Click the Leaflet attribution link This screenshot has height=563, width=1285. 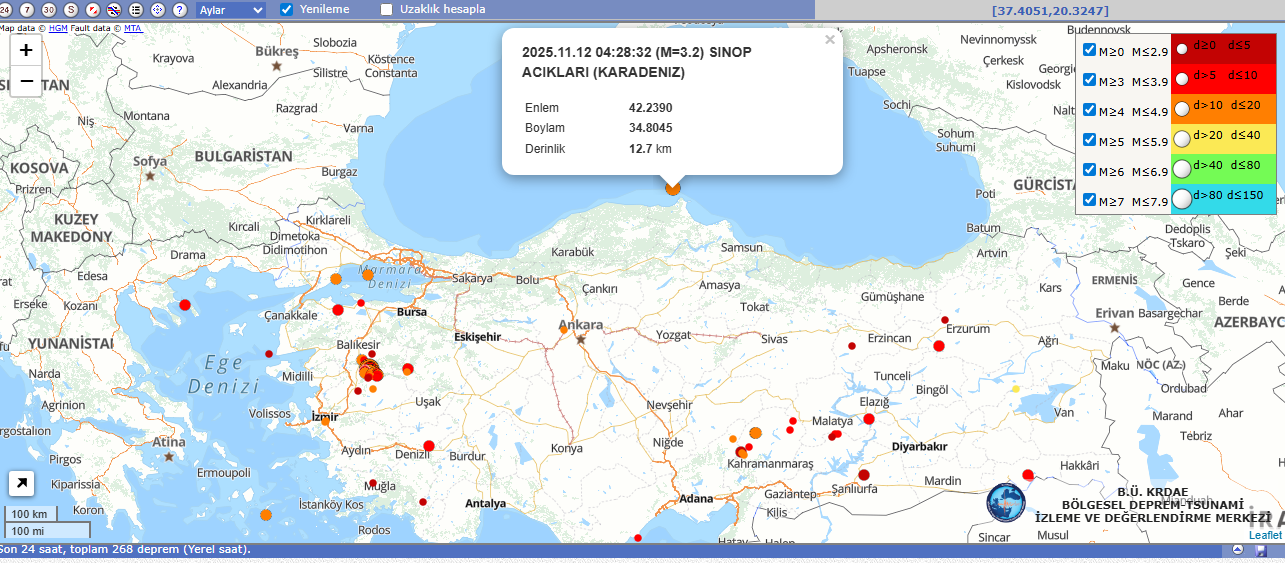(1264, 536)
